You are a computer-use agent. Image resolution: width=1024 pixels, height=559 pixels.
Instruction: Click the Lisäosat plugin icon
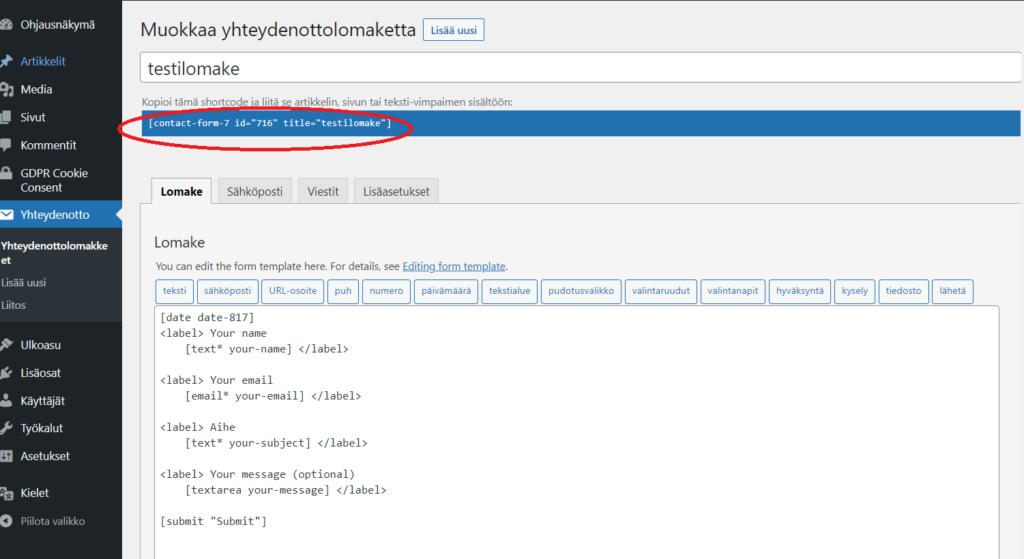point(6,373)
